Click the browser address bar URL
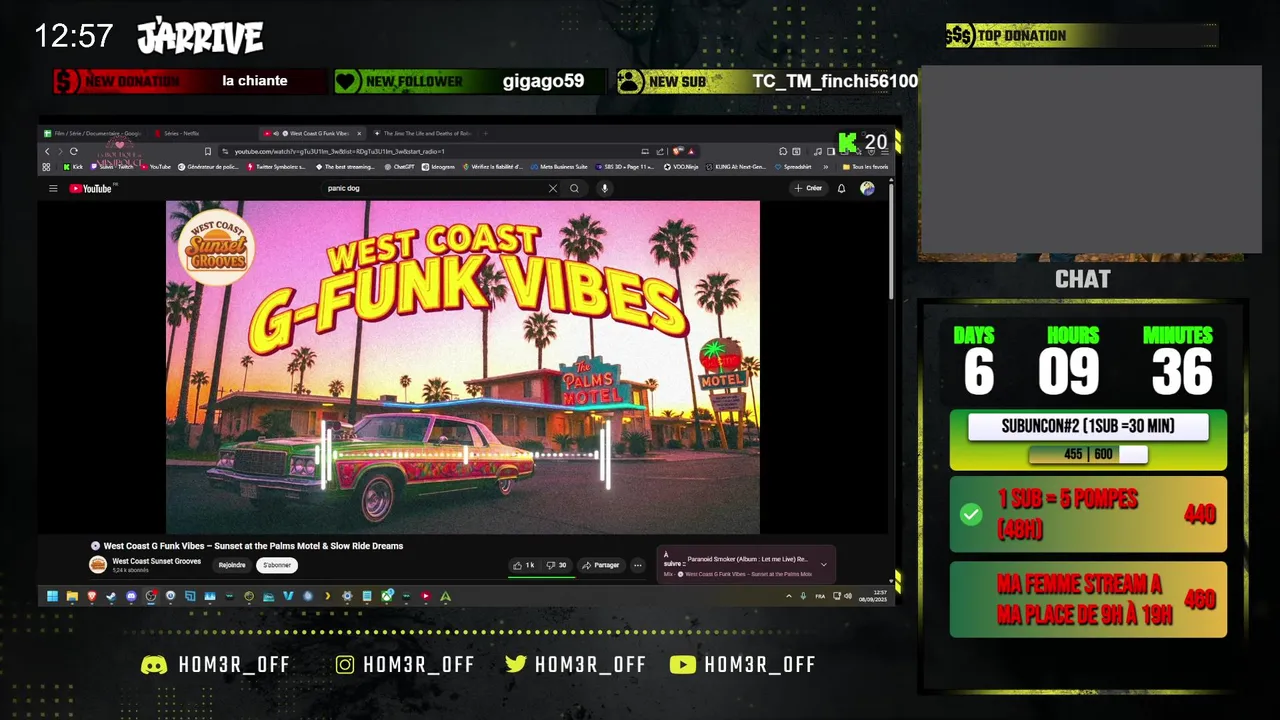Image resolution: width=1280 pixels, height=720 pixels. [x=340, y=151]
